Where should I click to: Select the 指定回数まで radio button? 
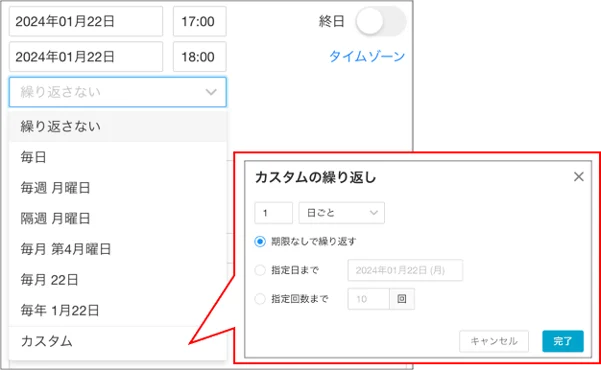(x=260, y=299)
